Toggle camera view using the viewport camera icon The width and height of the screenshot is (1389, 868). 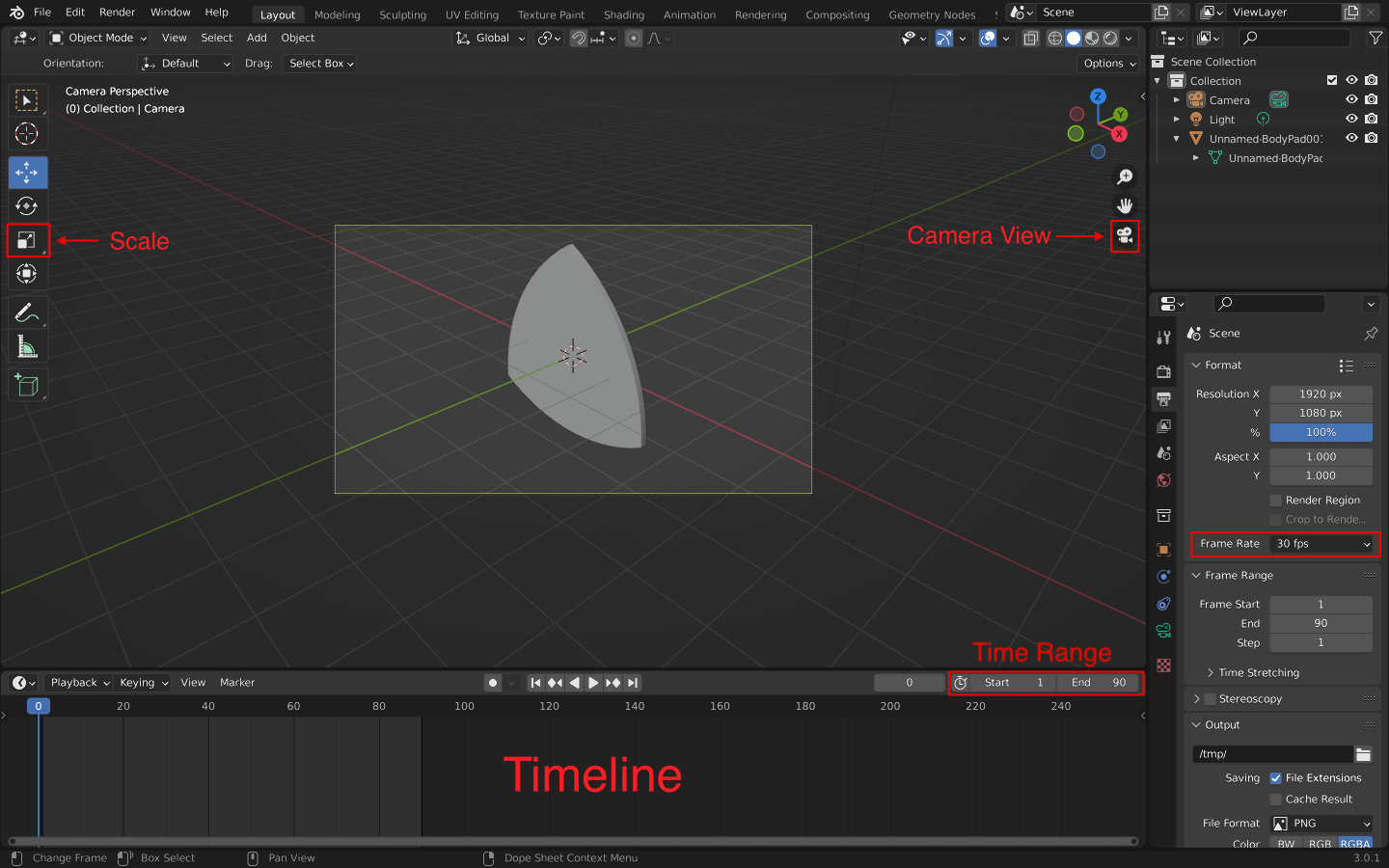tap(1125, 235)
